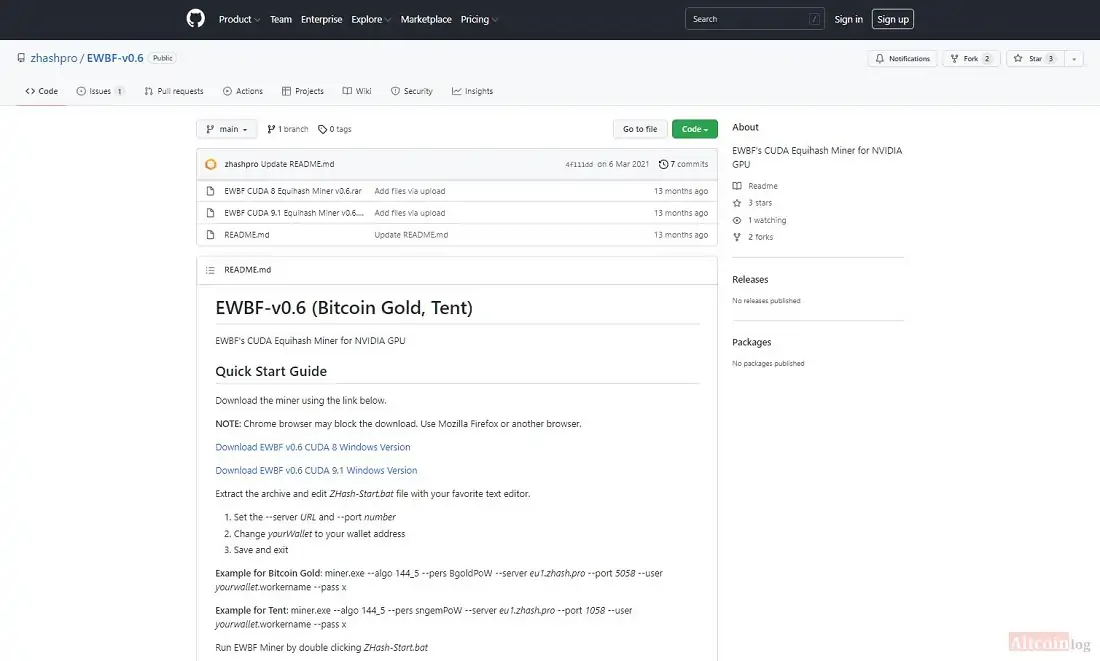
Task: Star the repository with Star button
Action: tap(1035, 59)
